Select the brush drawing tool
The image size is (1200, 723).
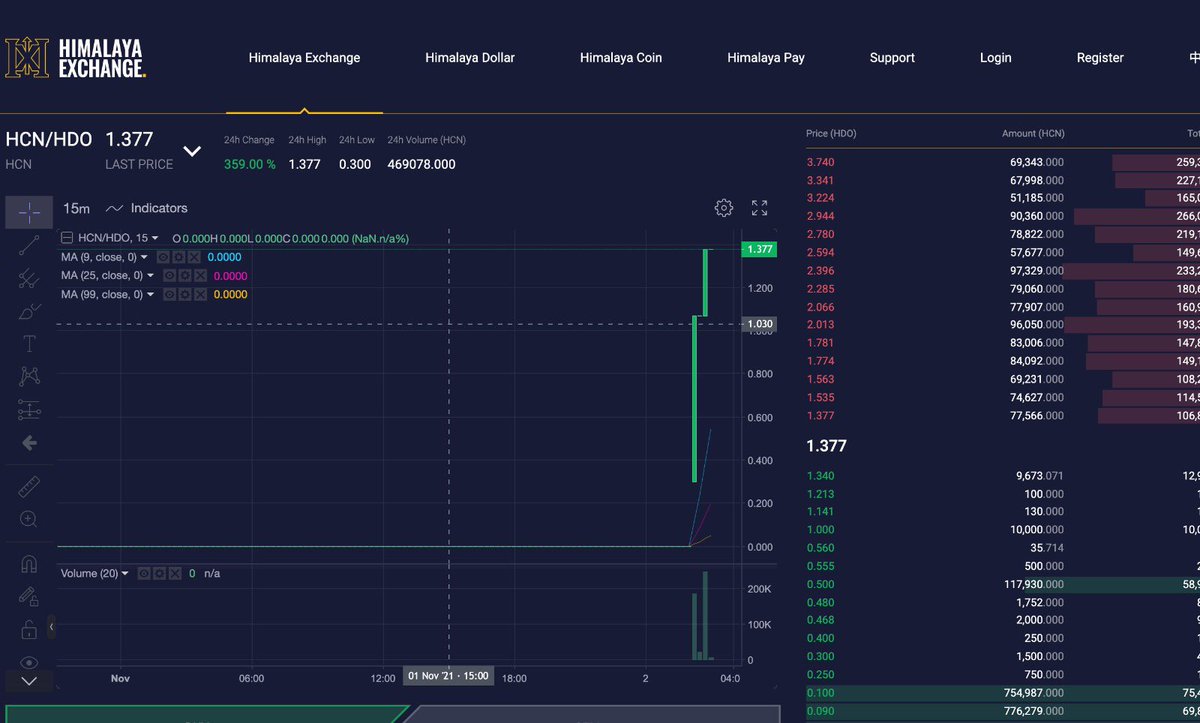29,311
